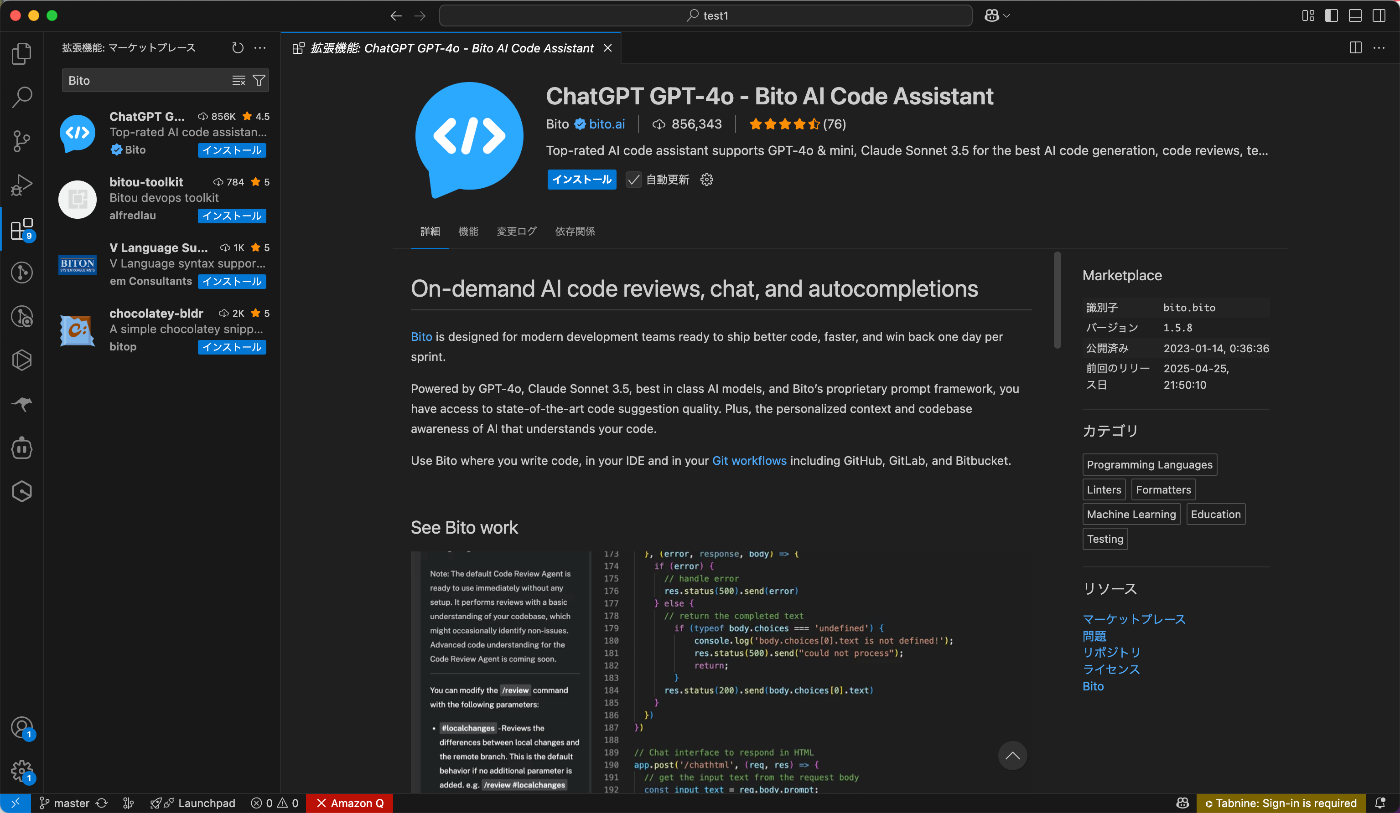Open the Explorer view in activity bar
Screen dimensions: 1400x813
[21, 53]
